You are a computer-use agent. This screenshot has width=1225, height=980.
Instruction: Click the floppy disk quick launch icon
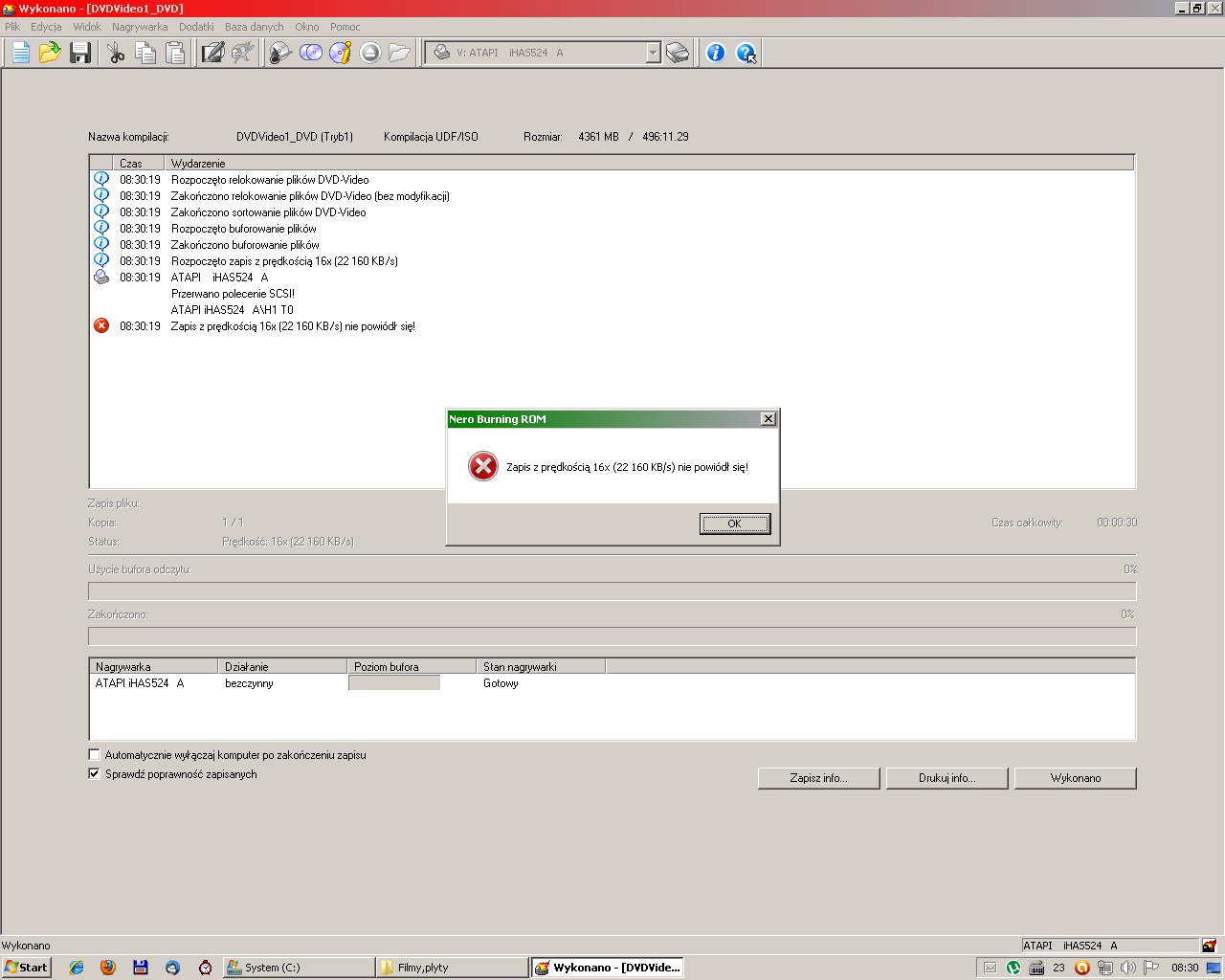pos(141,968)
